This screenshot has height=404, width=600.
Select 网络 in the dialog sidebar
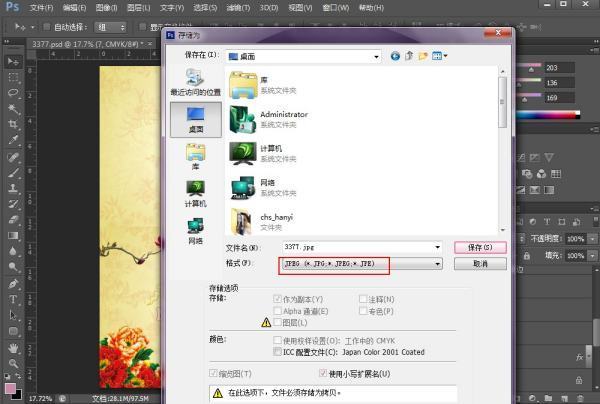coord(196,231)
